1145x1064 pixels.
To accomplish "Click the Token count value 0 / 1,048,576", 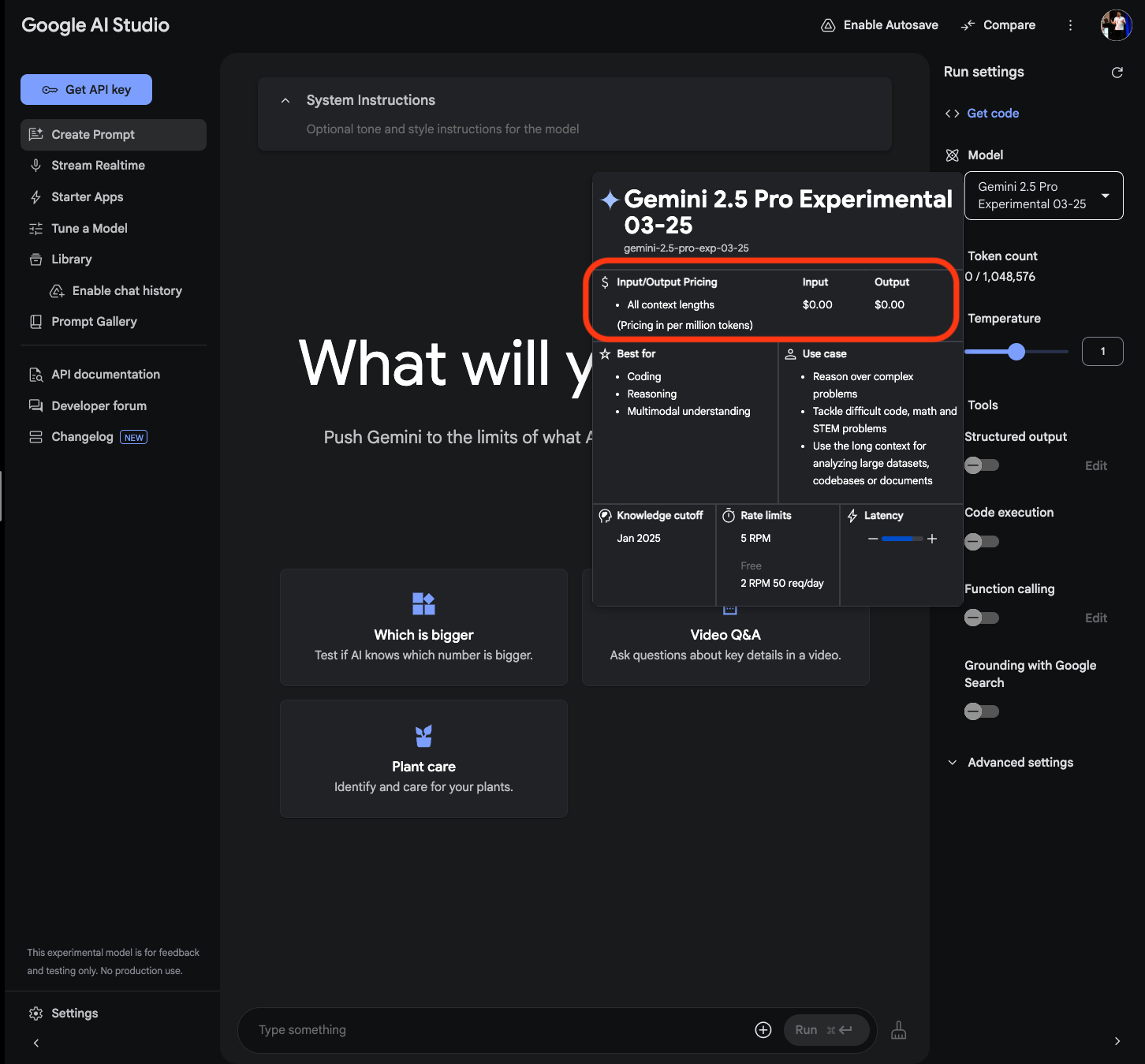I will pyautogui.click(x=1000, y=277).
